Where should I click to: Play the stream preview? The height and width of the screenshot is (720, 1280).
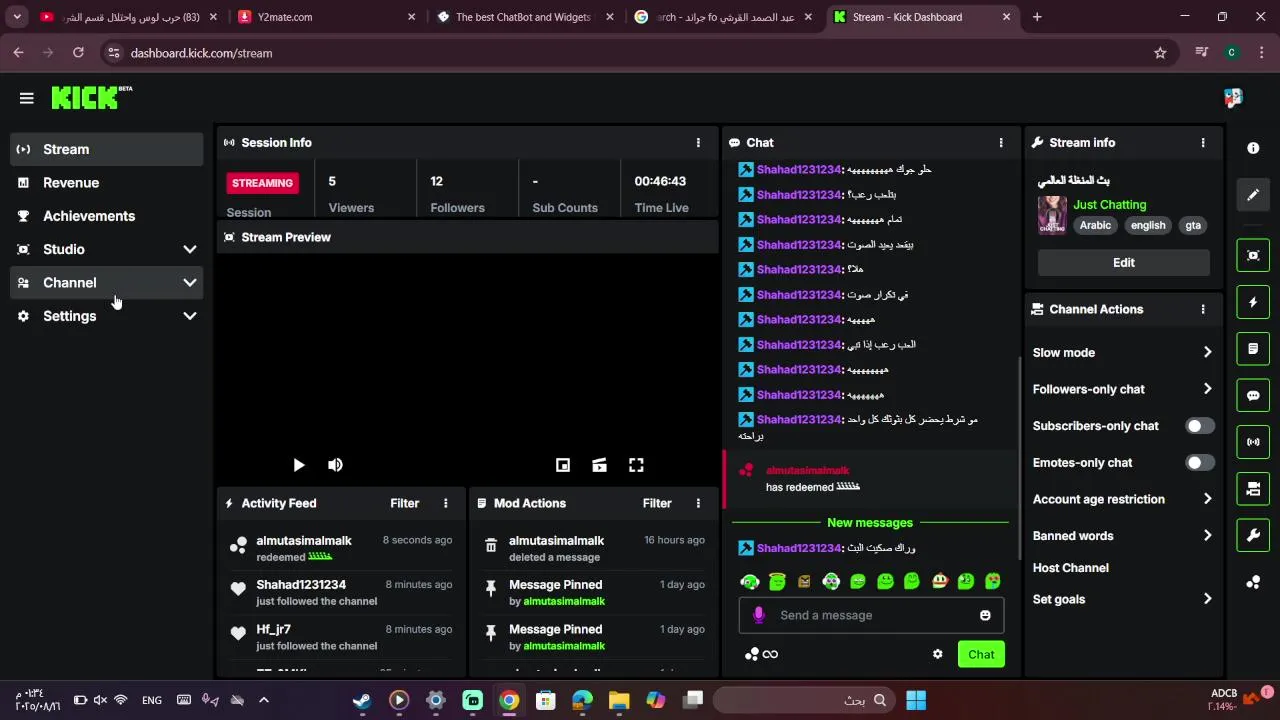(x=298, y=465)
